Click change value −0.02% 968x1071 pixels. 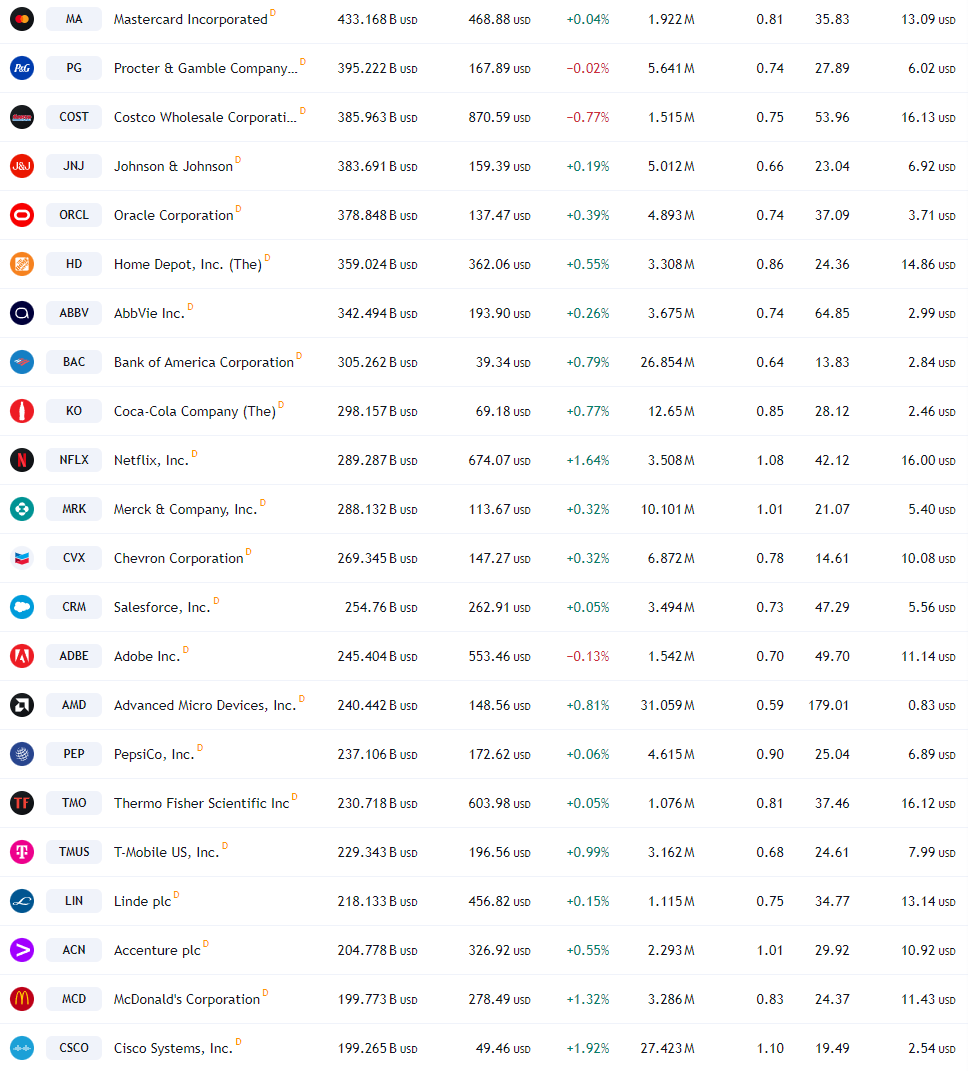(587, 68)
